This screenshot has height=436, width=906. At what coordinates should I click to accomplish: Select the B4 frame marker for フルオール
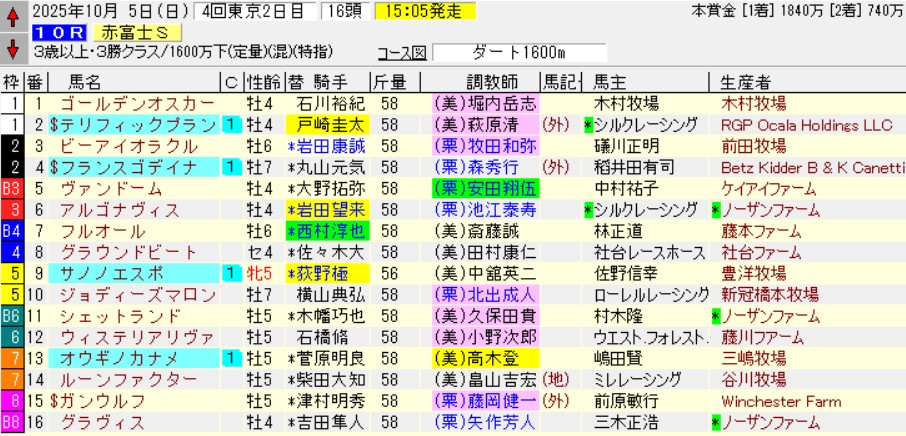pyautogui.click(x=12, y=230)
